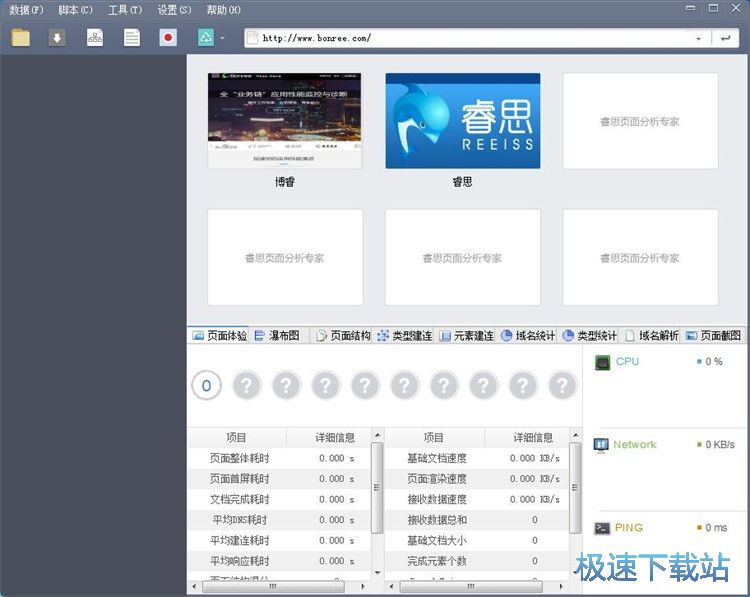Viewport: 750px width, 597px height.
Task: Open the 工具(T) menu
Action: click(x=125, y=10)
